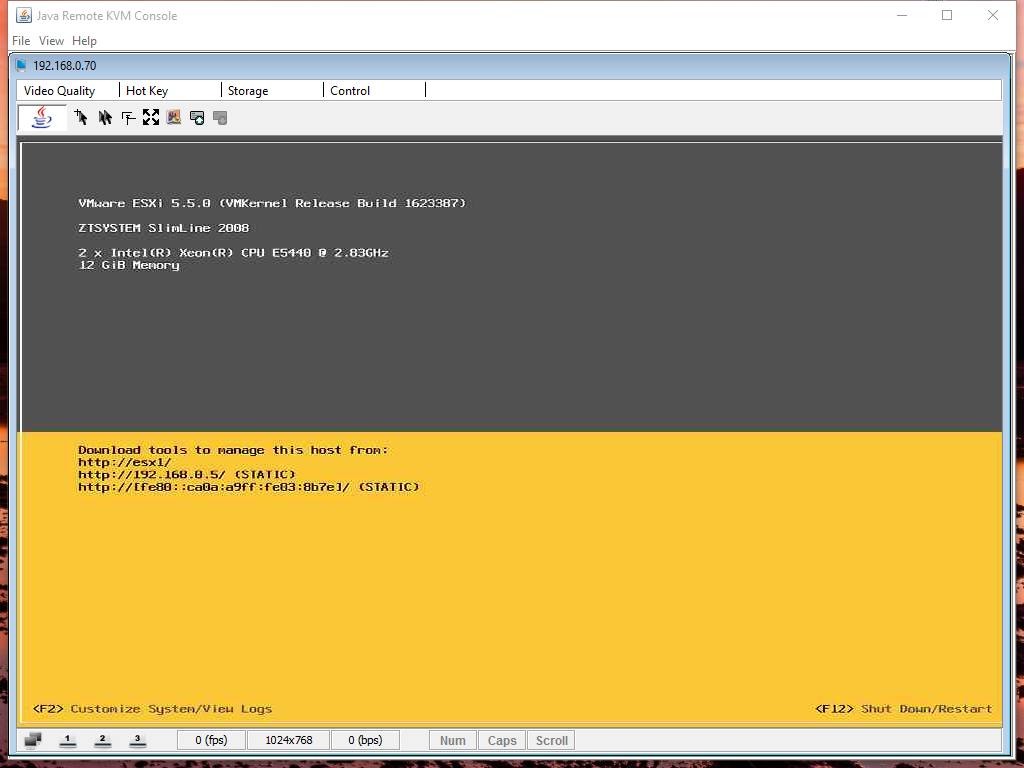Click the cursor alignment toolbar icon
The image size is (1024, 768).
pos(128,117)
